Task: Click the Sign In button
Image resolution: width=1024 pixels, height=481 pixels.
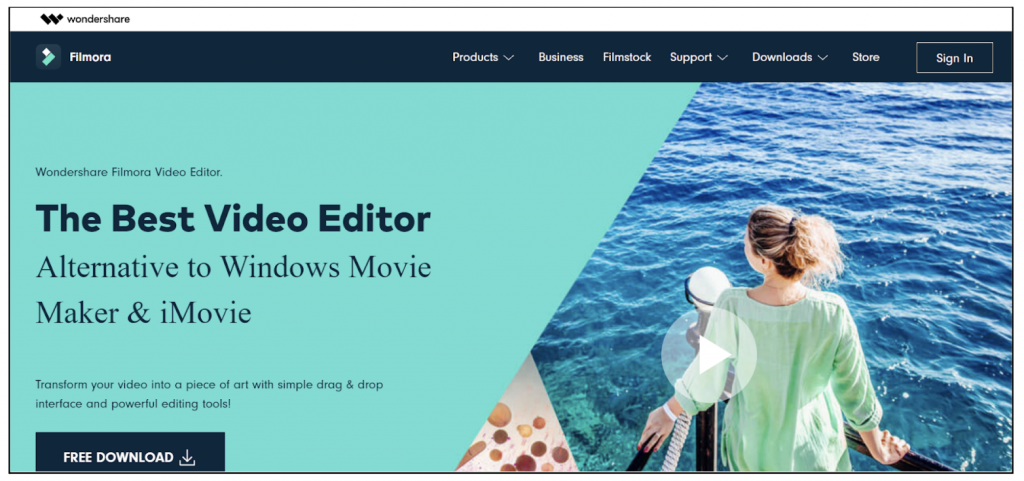Action: coord(954,57)
